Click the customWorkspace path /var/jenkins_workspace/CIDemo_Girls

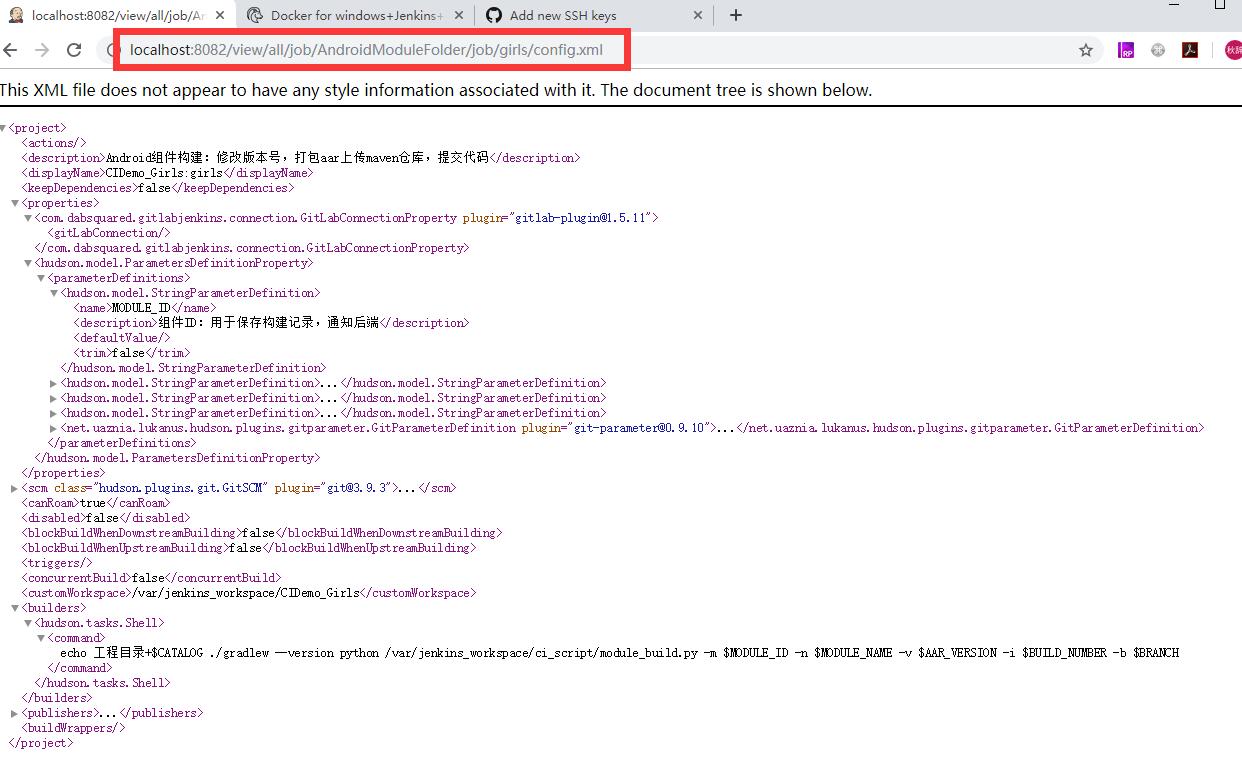pyautogui.click(x=245, y=593)
